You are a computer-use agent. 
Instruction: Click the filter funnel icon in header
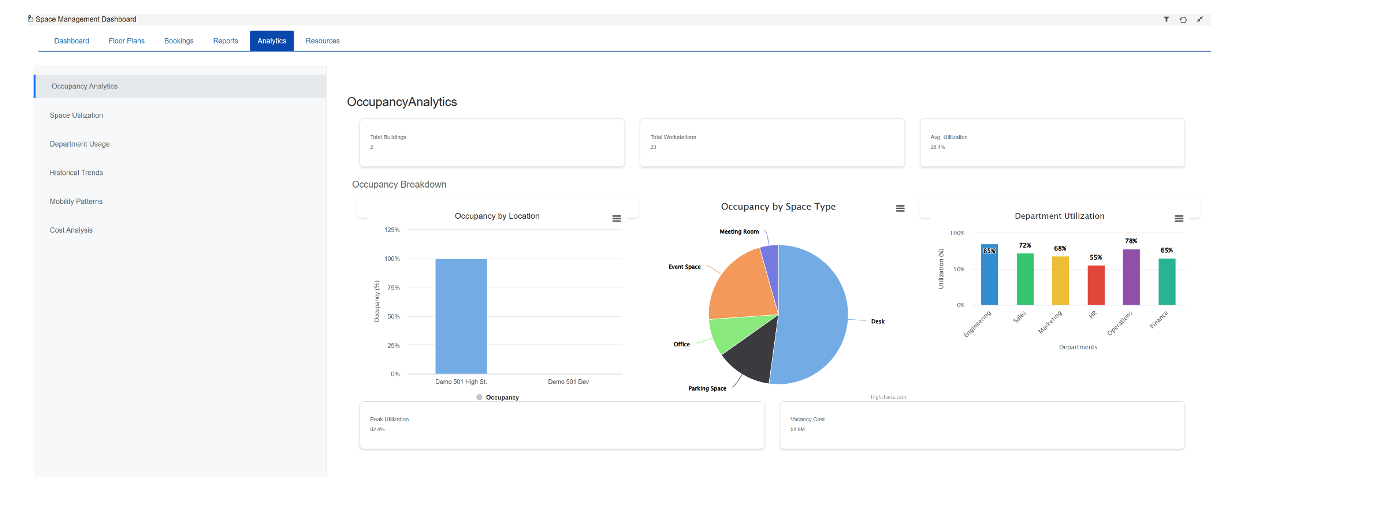1166,19
